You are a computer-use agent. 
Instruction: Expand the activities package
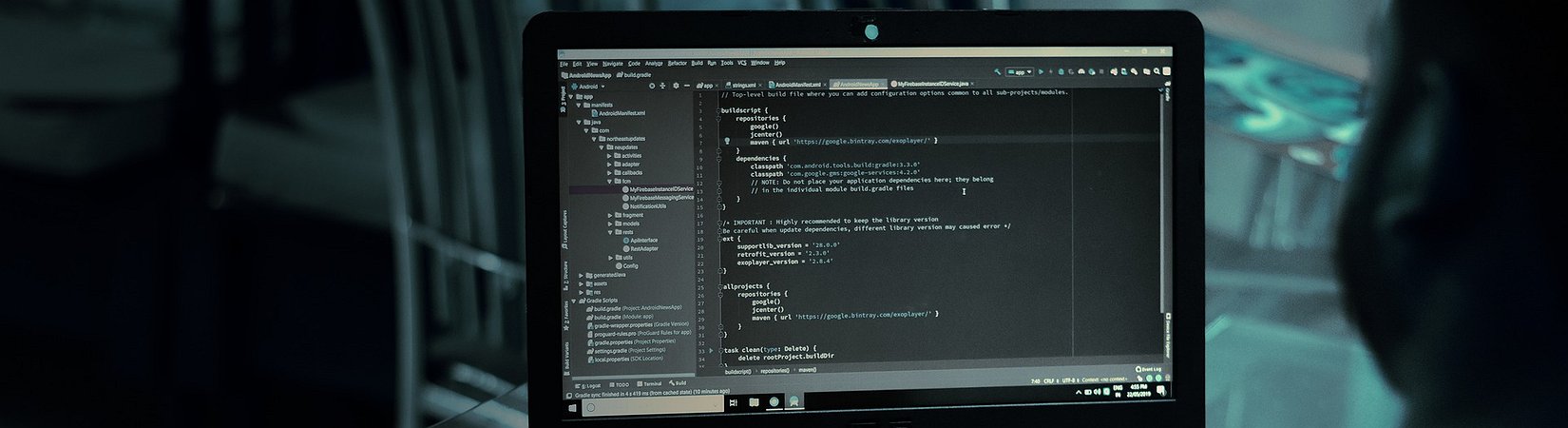coord(609,156)
